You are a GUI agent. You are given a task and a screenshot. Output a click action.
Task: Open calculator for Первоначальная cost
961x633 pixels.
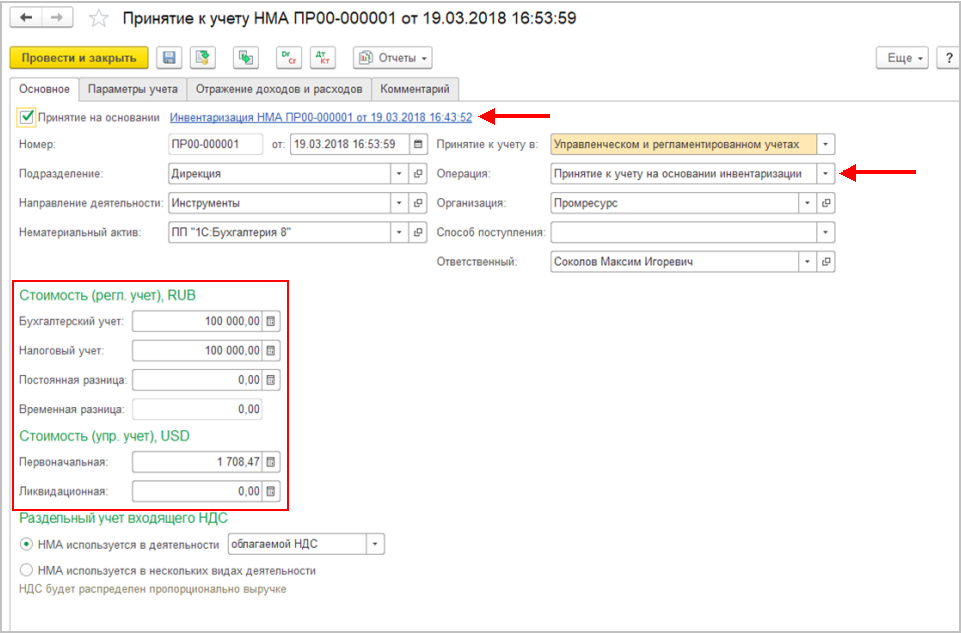coord(271,461)
